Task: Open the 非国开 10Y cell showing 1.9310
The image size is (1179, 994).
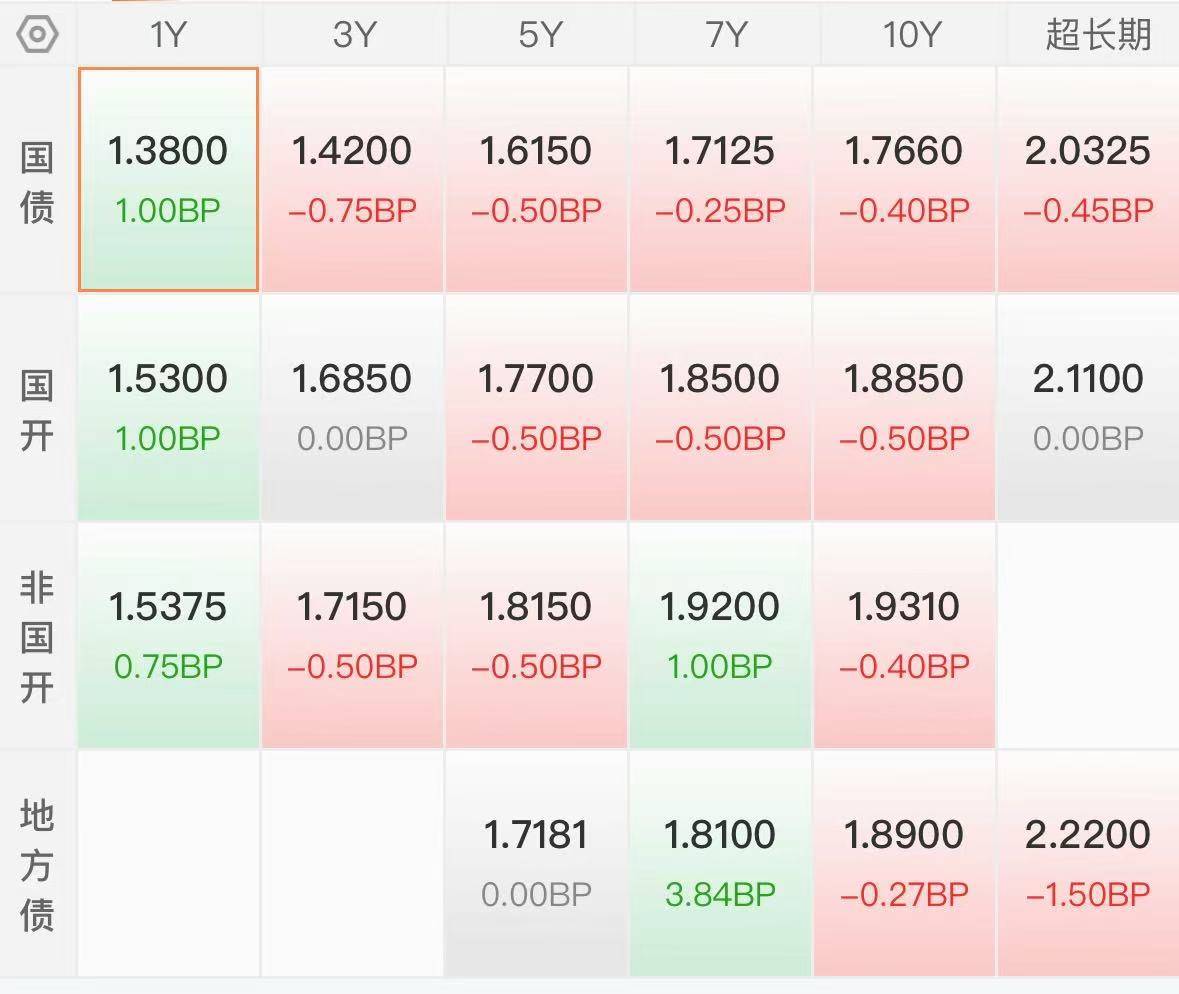Action: click(x=904, y=636)
